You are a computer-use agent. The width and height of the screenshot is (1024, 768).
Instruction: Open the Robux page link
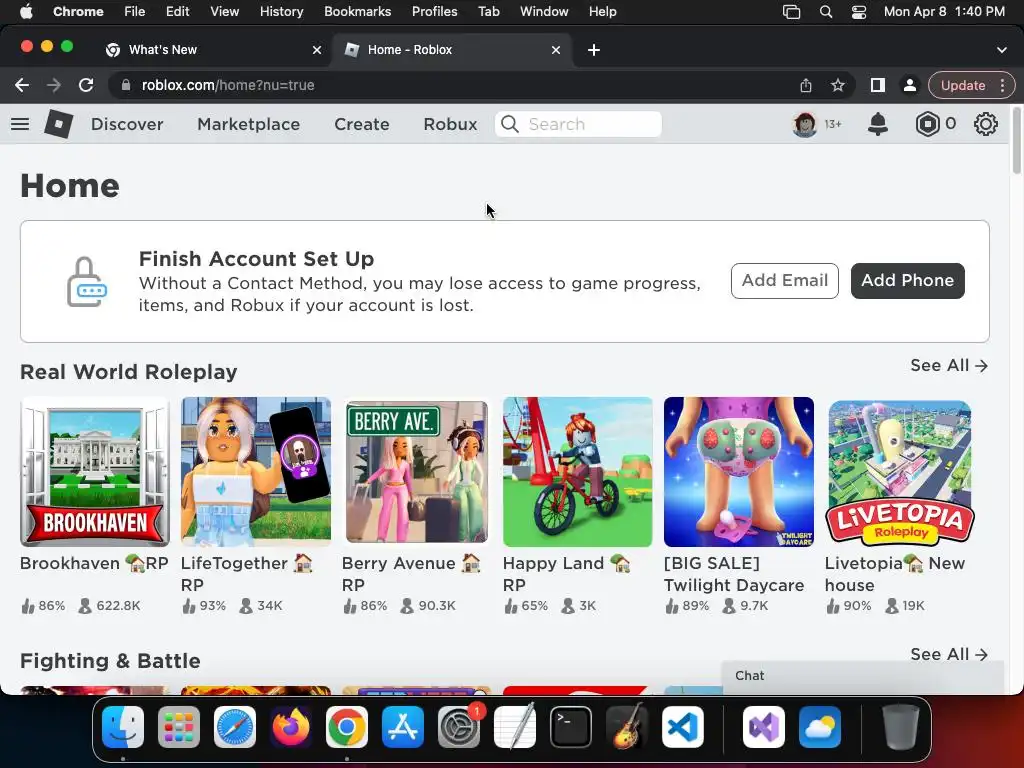pos(450,124)
